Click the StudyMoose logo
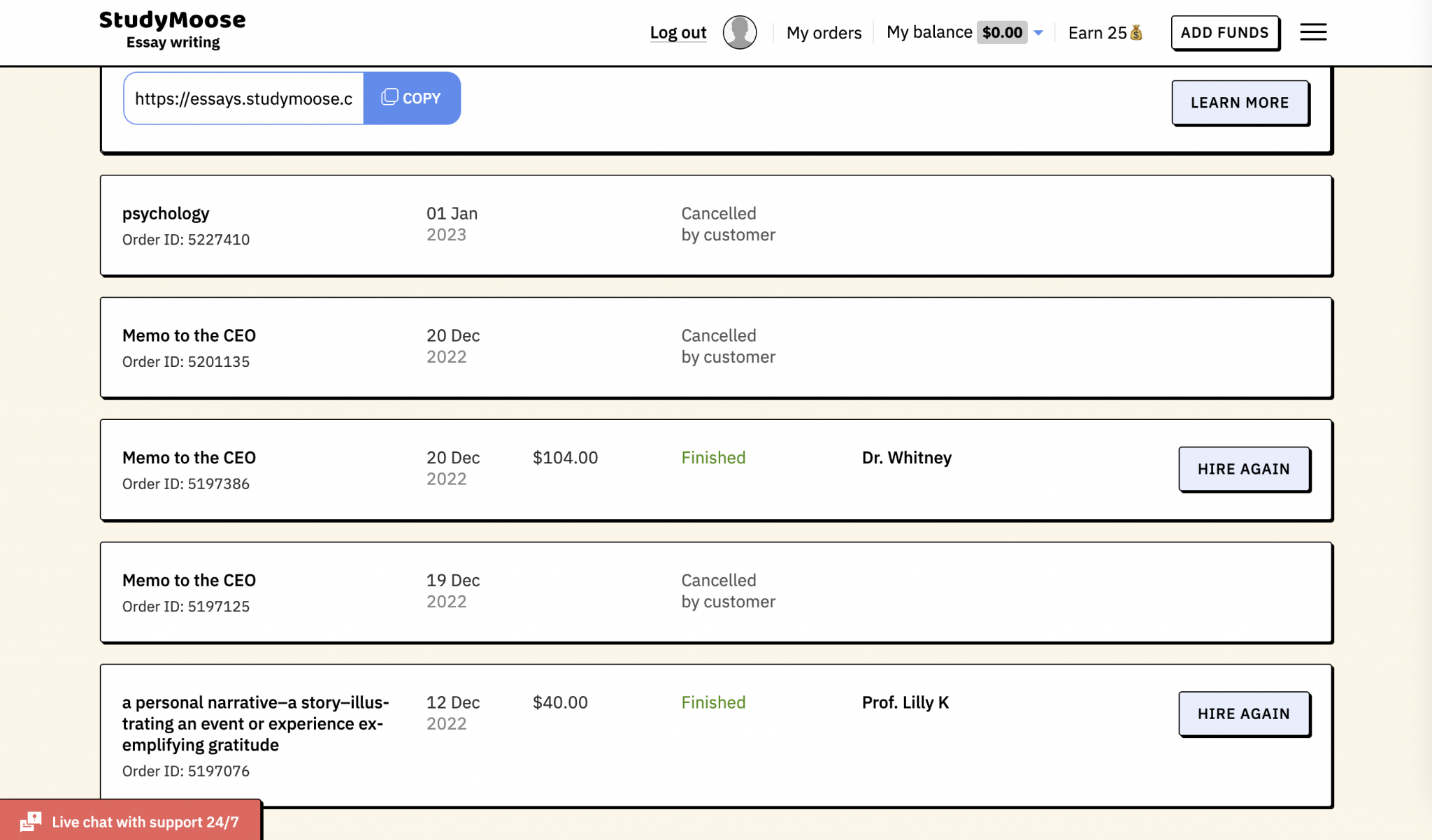Image resolution: width=1432 pixels, height=840 pixels. tap(172, 30)
